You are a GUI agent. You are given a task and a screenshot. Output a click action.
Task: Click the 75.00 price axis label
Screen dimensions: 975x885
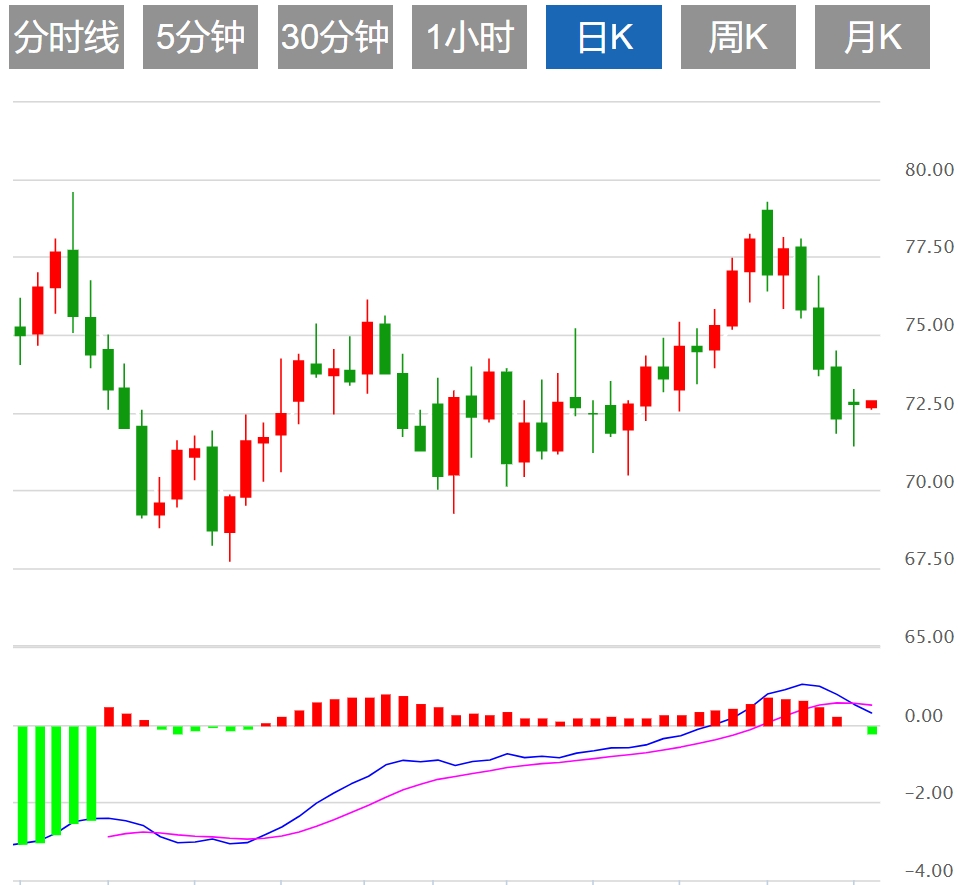coord(929,325)
